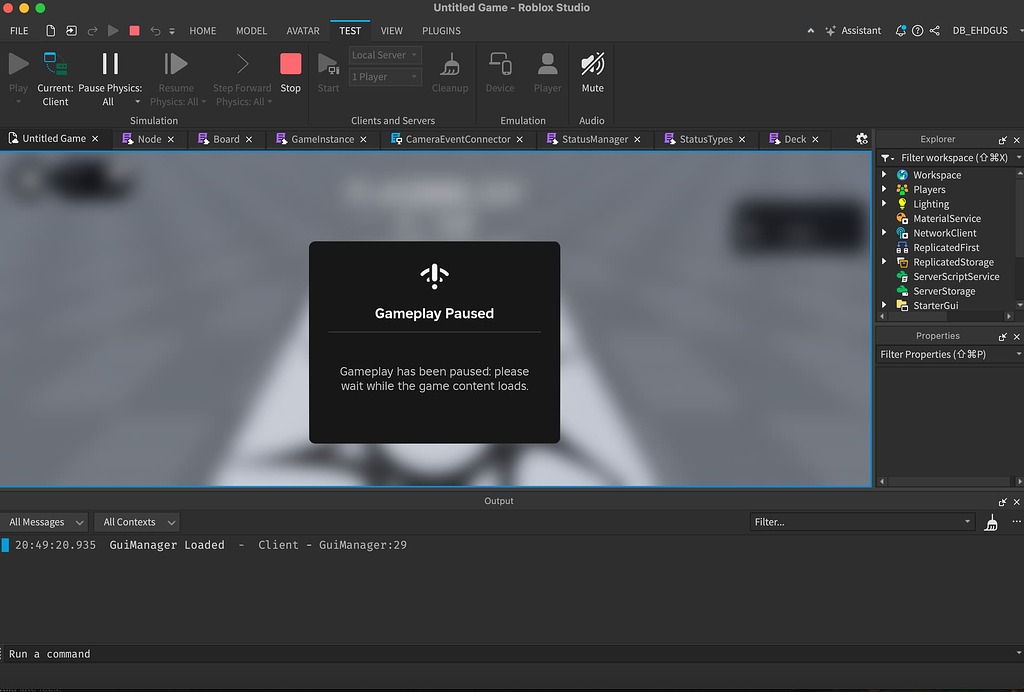
Task: Click the share icon near username
Action: coord(935,31)
